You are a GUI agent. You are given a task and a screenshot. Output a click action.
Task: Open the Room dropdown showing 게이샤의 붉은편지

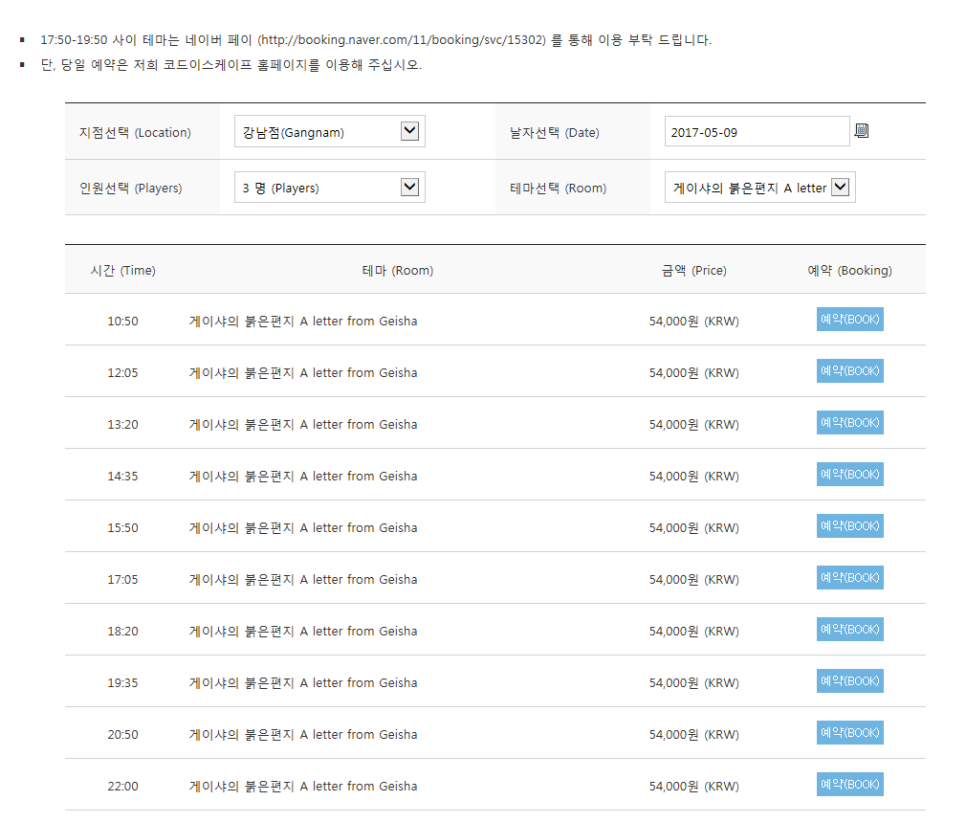coord(760,187)
